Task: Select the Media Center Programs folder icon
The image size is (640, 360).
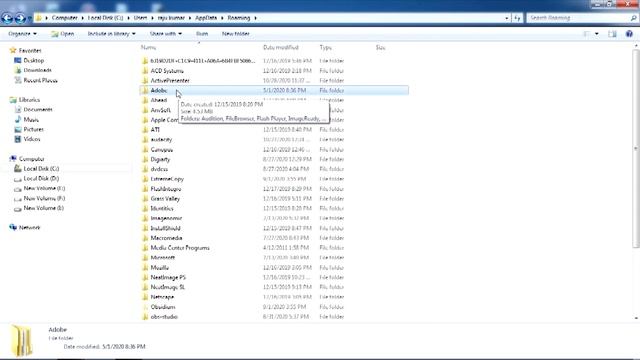Action: tap(145, 248)
